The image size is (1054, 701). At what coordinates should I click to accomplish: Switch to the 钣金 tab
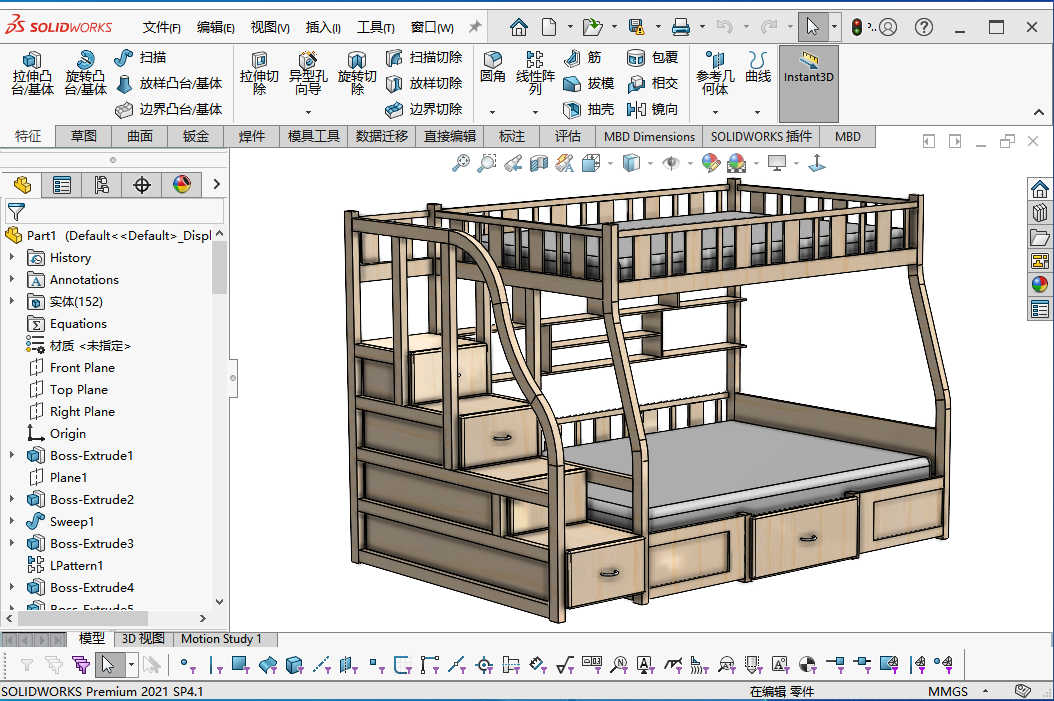pos(196,136)
